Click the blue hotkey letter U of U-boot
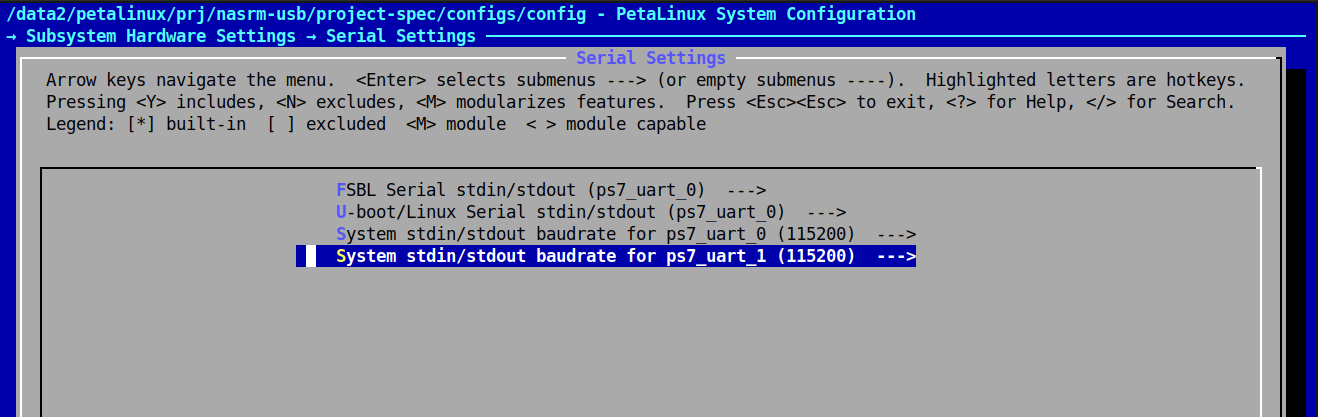Screen dimensions: 1318x417 click(x=341, y=212)
